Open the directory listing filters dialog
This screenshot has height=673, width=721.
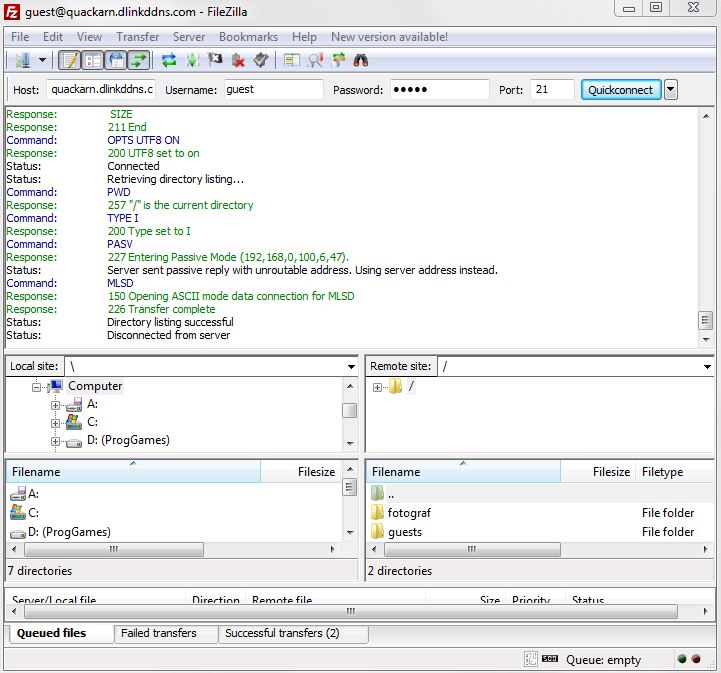292,60
